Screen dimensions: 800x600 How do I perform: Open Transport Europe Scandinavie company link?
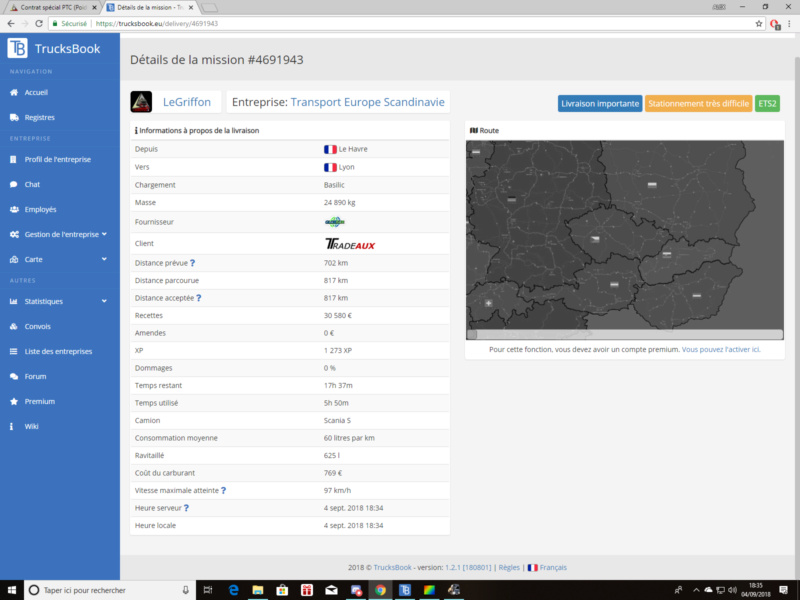(367, 102)
